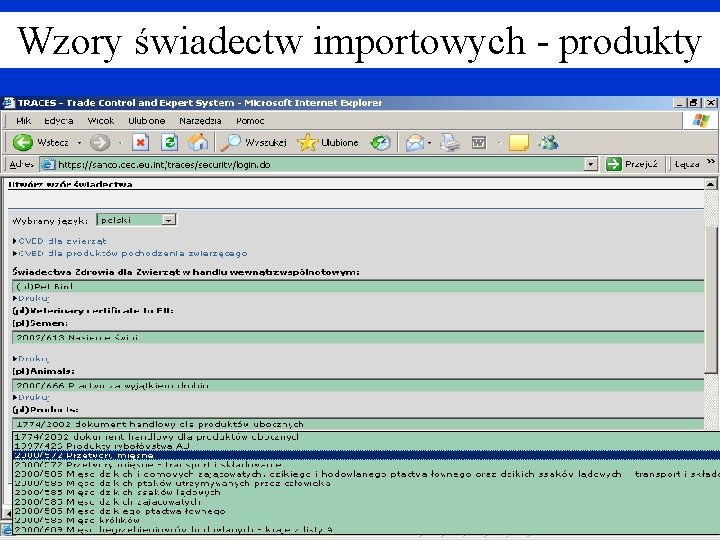Click Drukuj link below Ptactwo field
This screenshot has width=720, height=540.
[x=33, y=397]
